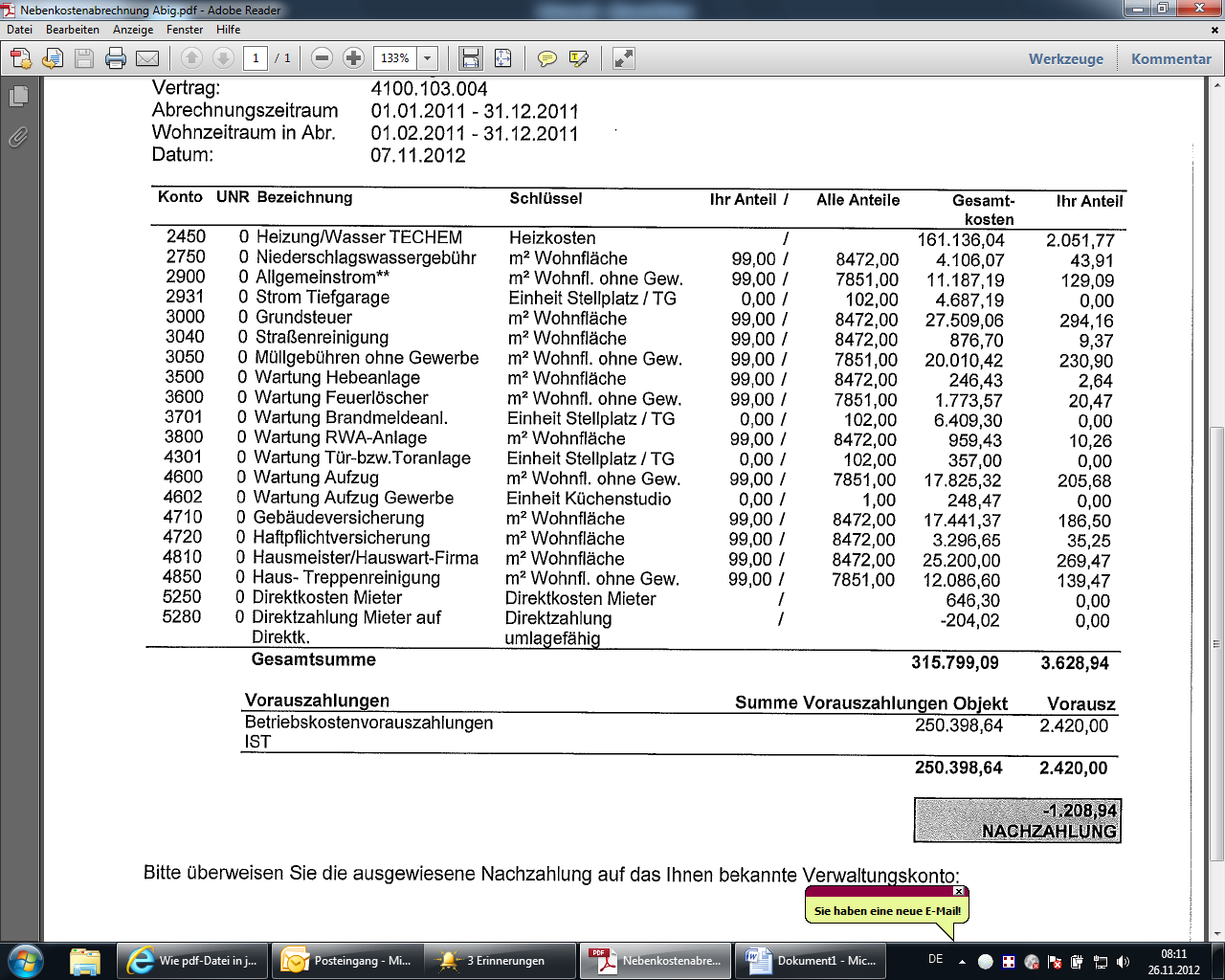Click the print icon in toolbar
Viewport: 1225px width, 980px height.
pyautogui.click(x=116, y=58)
